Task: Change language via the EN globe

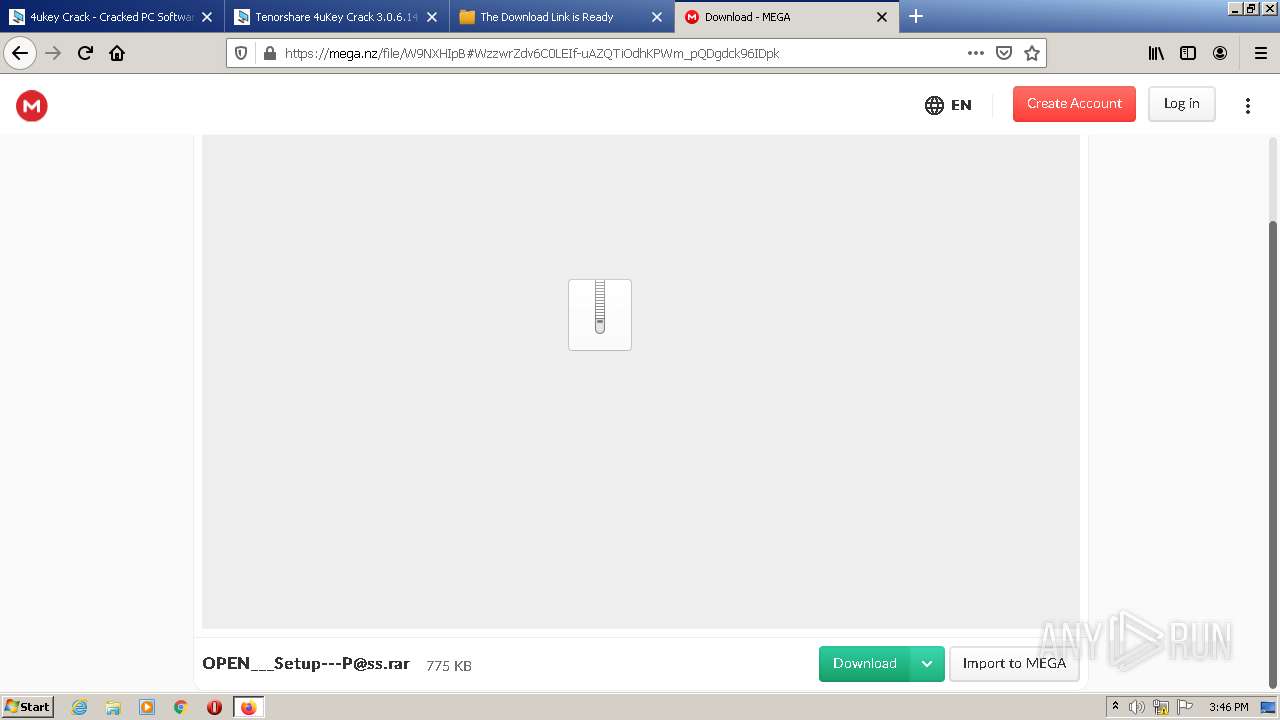Action: click(x=948, y=105)
